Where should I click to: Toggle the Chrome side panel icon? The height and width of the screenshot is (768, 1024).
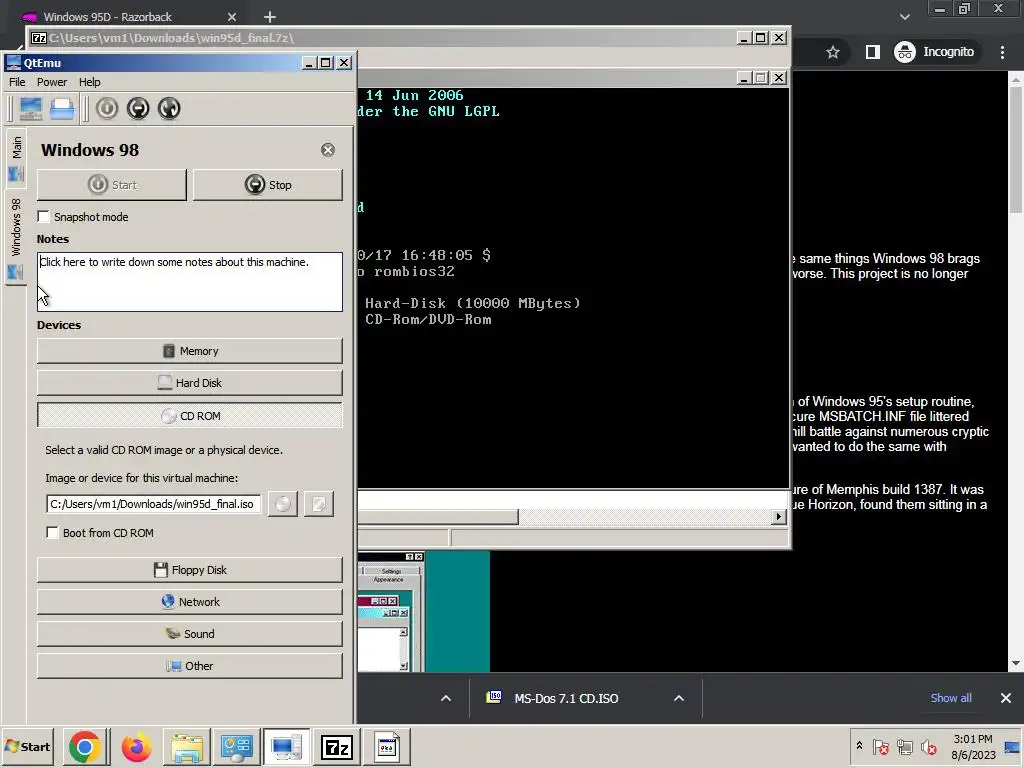pyautogui.click(x=872, y=52)
